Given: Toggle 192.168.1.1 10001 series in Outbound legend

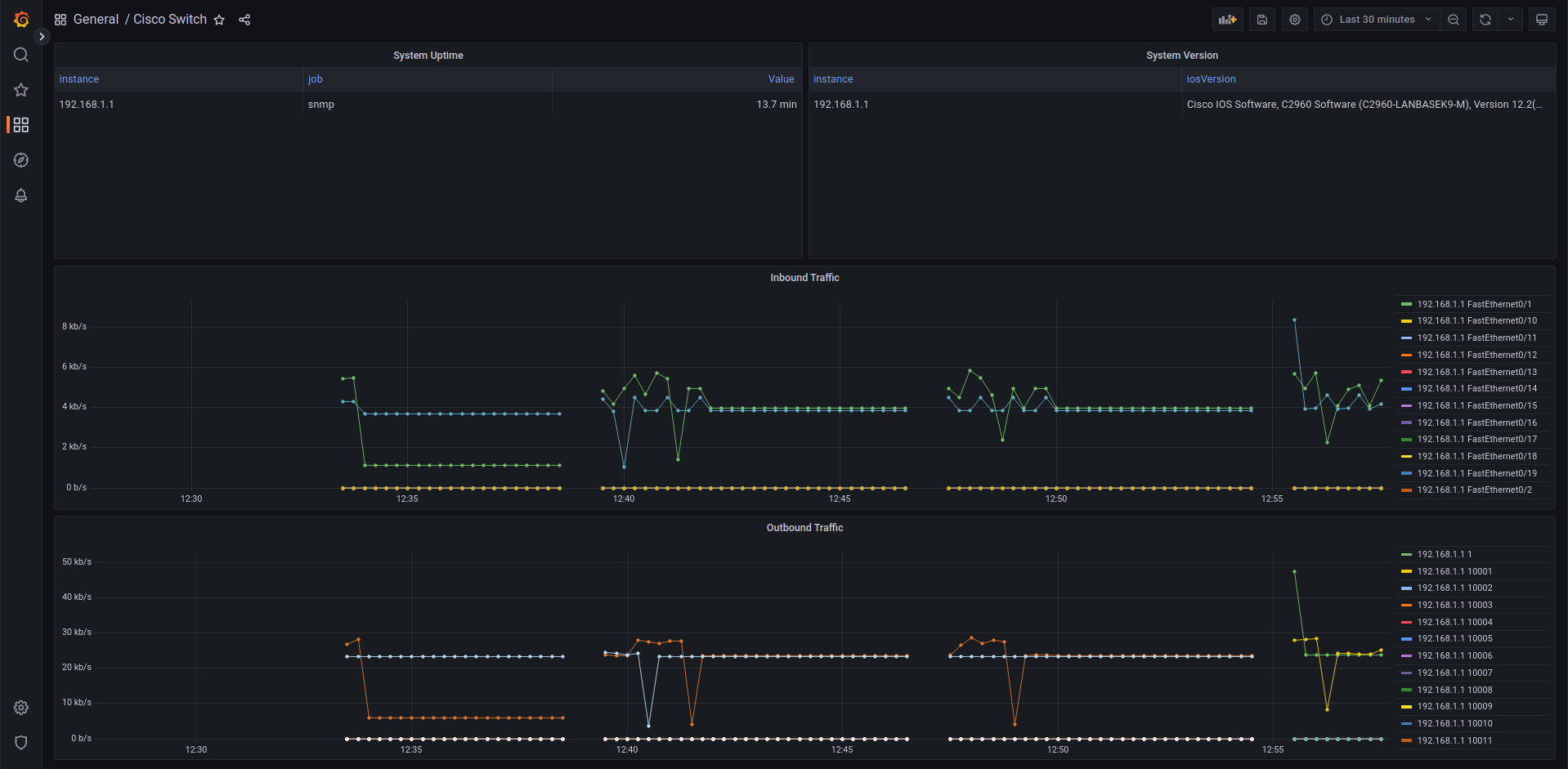Looking at the screenshot, I should click(1454, 571).
